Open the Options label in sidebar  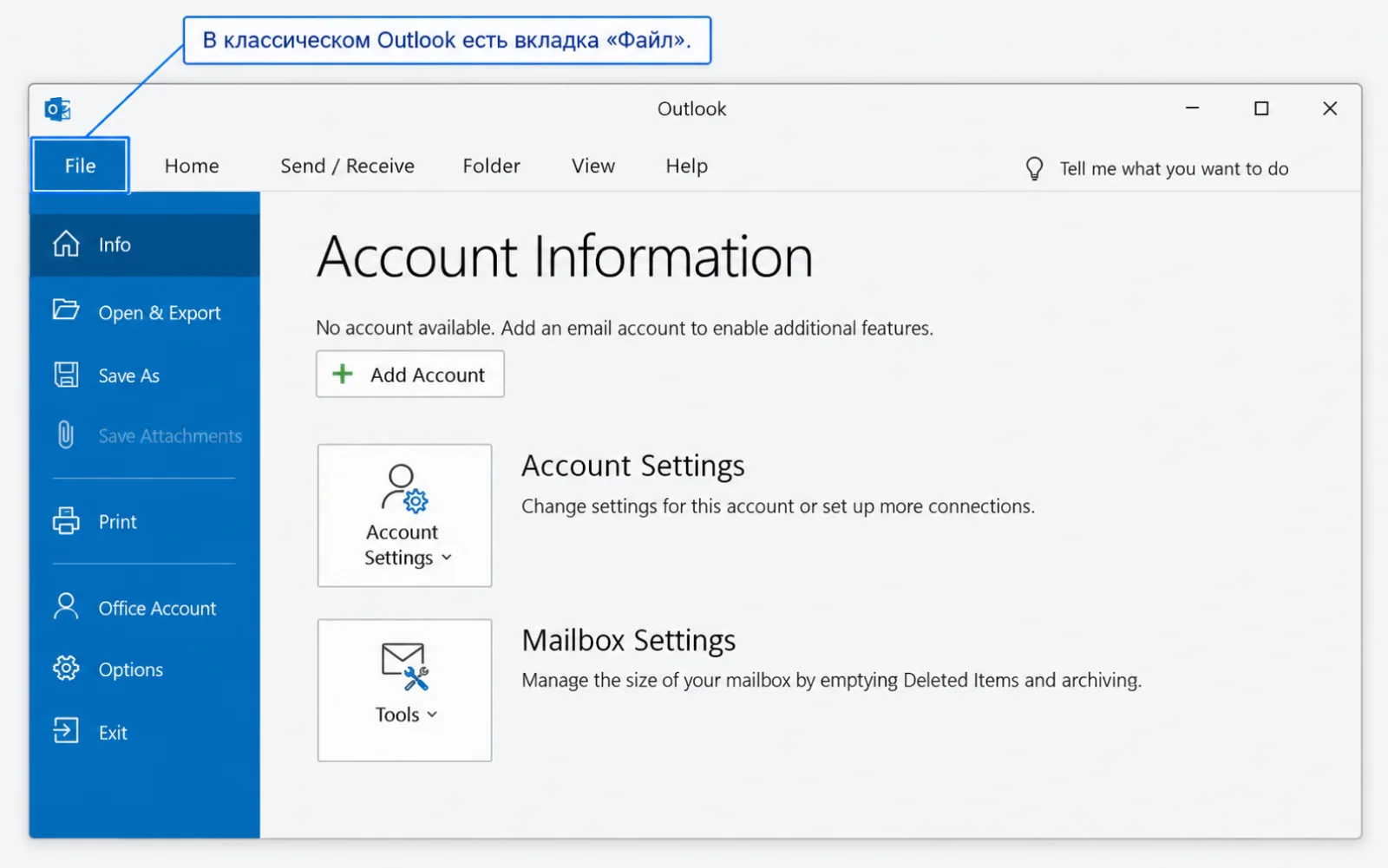click(130, 669)
